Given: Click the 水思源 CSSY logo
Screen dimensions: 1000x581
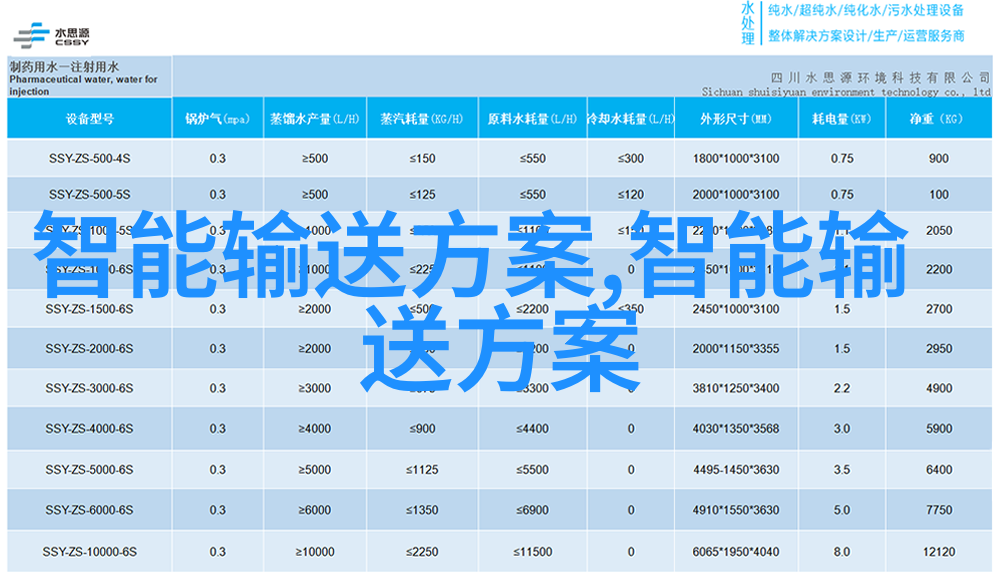Looking at the screenshot, I should pyautogui.click(x=52, y=36).
